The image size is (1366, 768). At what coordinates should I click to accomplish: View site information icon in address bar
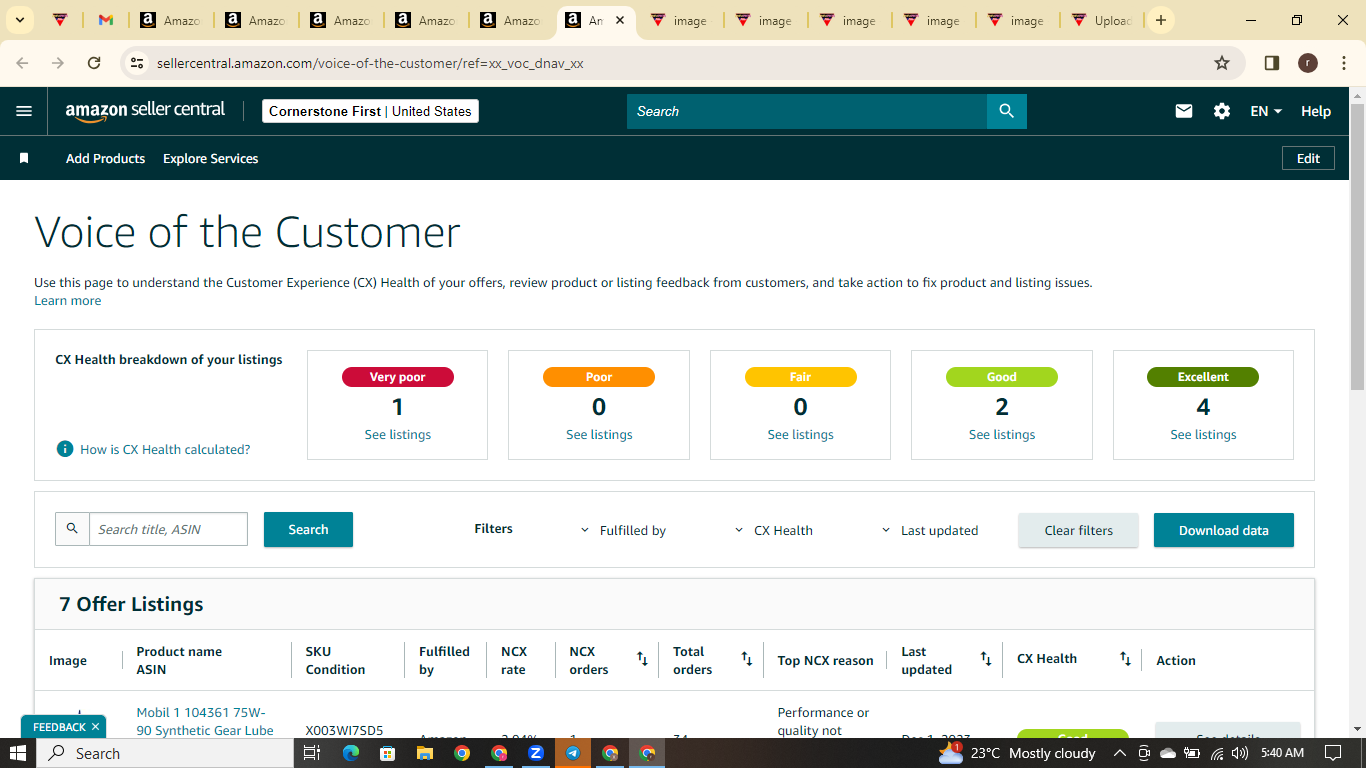[138, 63]
